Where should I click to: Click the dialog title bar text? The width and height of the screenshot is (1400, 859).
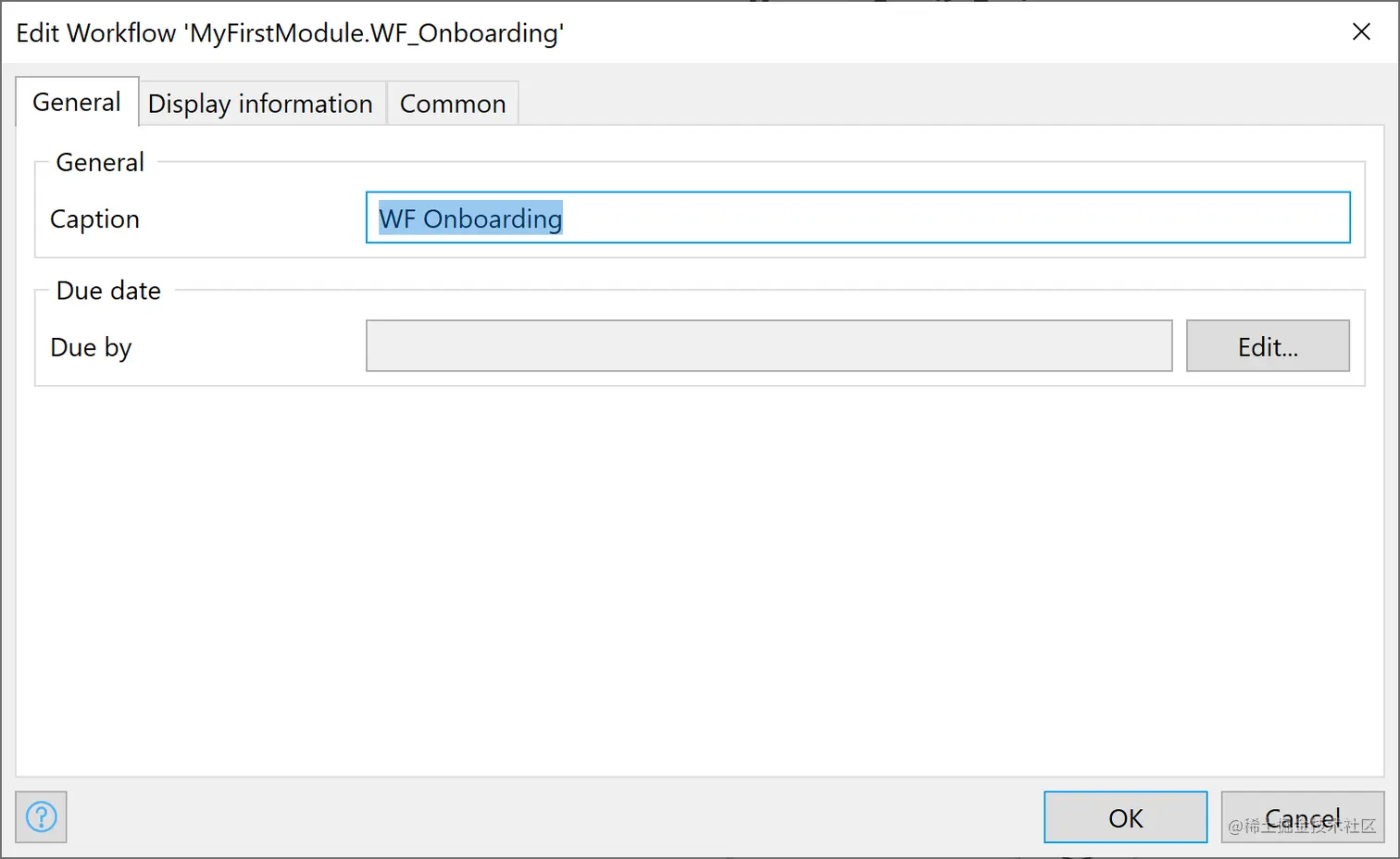(290, 33)
